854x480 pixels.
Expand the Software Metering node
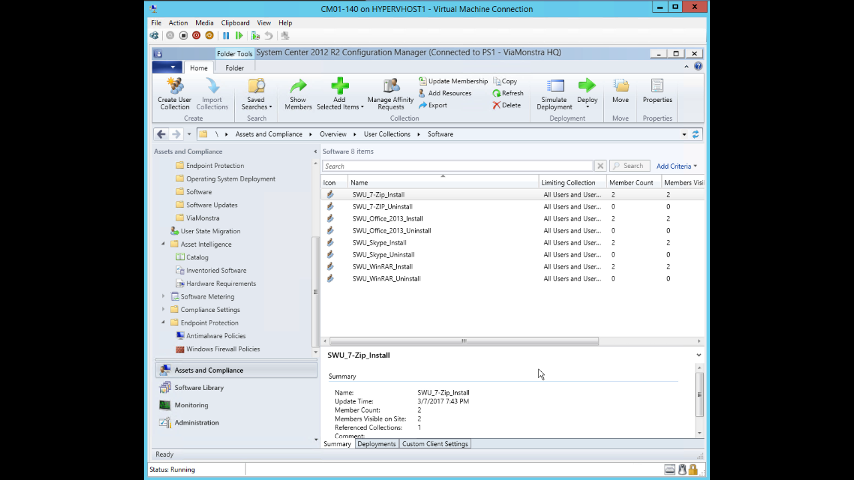(x=164, y=297)
